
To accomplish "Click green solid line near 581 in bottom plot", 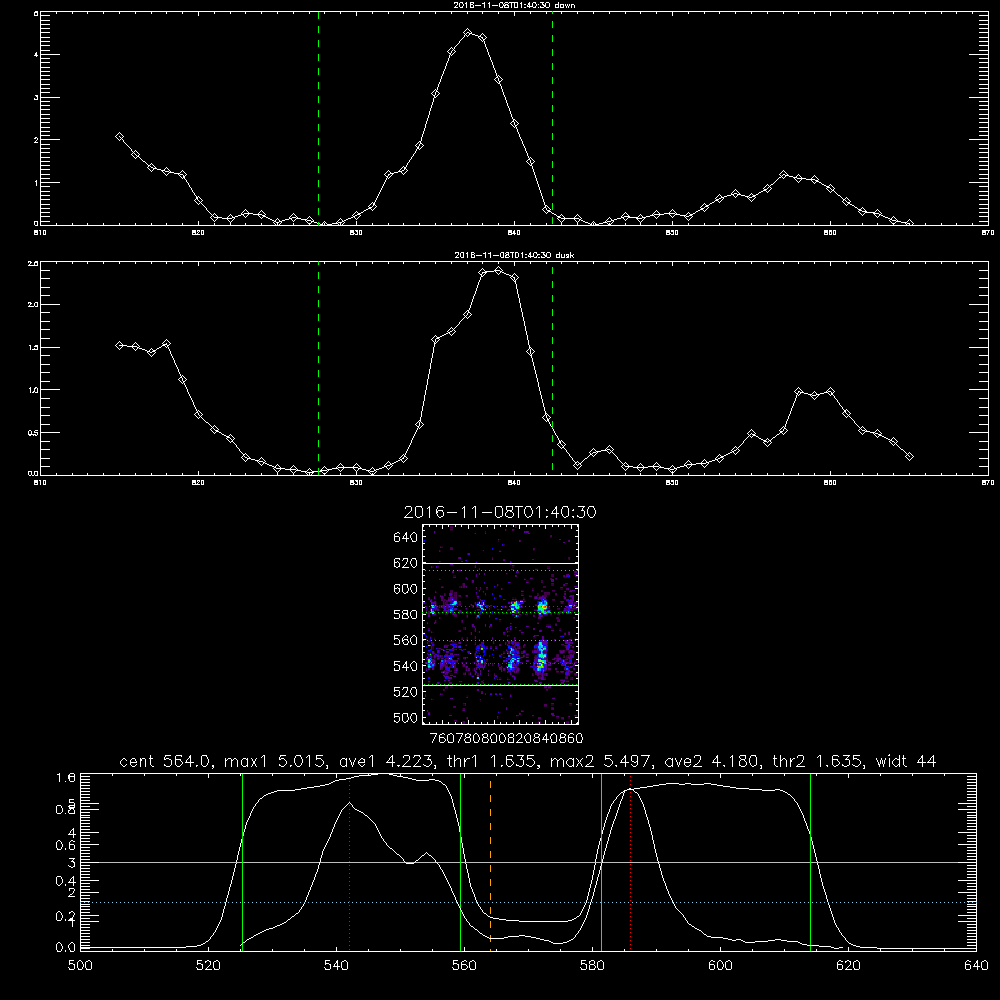I will coord(601,861).
